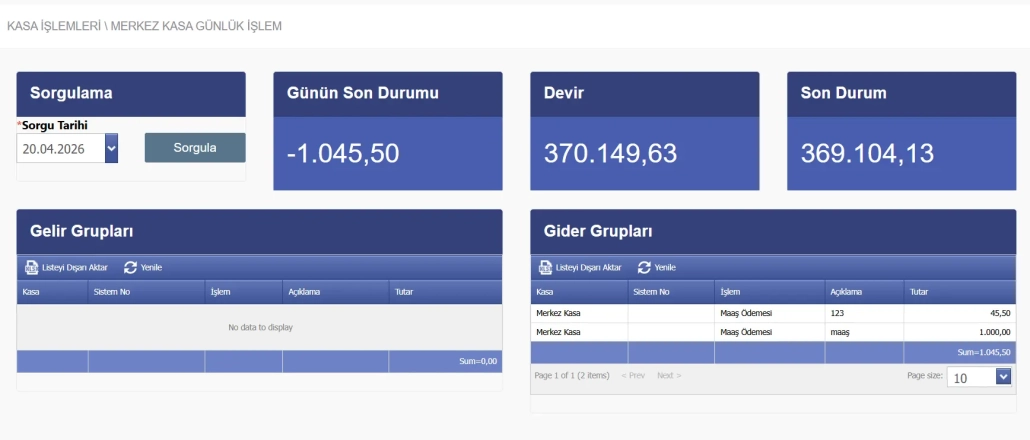Expand the Page size dropdown
Viewport: 1030px width, 440px height.
pyautogui.click(x=1003, y=377)
